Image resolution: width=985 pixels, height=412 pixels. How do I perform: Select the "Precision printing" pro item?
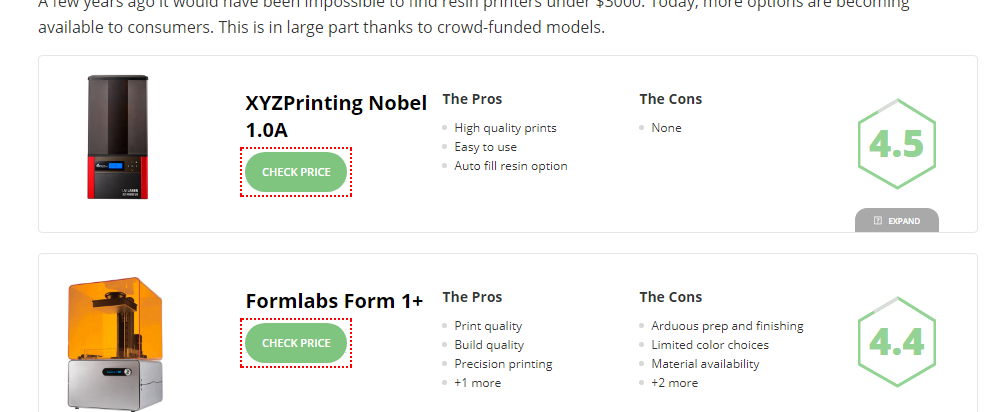coord(503,364)
